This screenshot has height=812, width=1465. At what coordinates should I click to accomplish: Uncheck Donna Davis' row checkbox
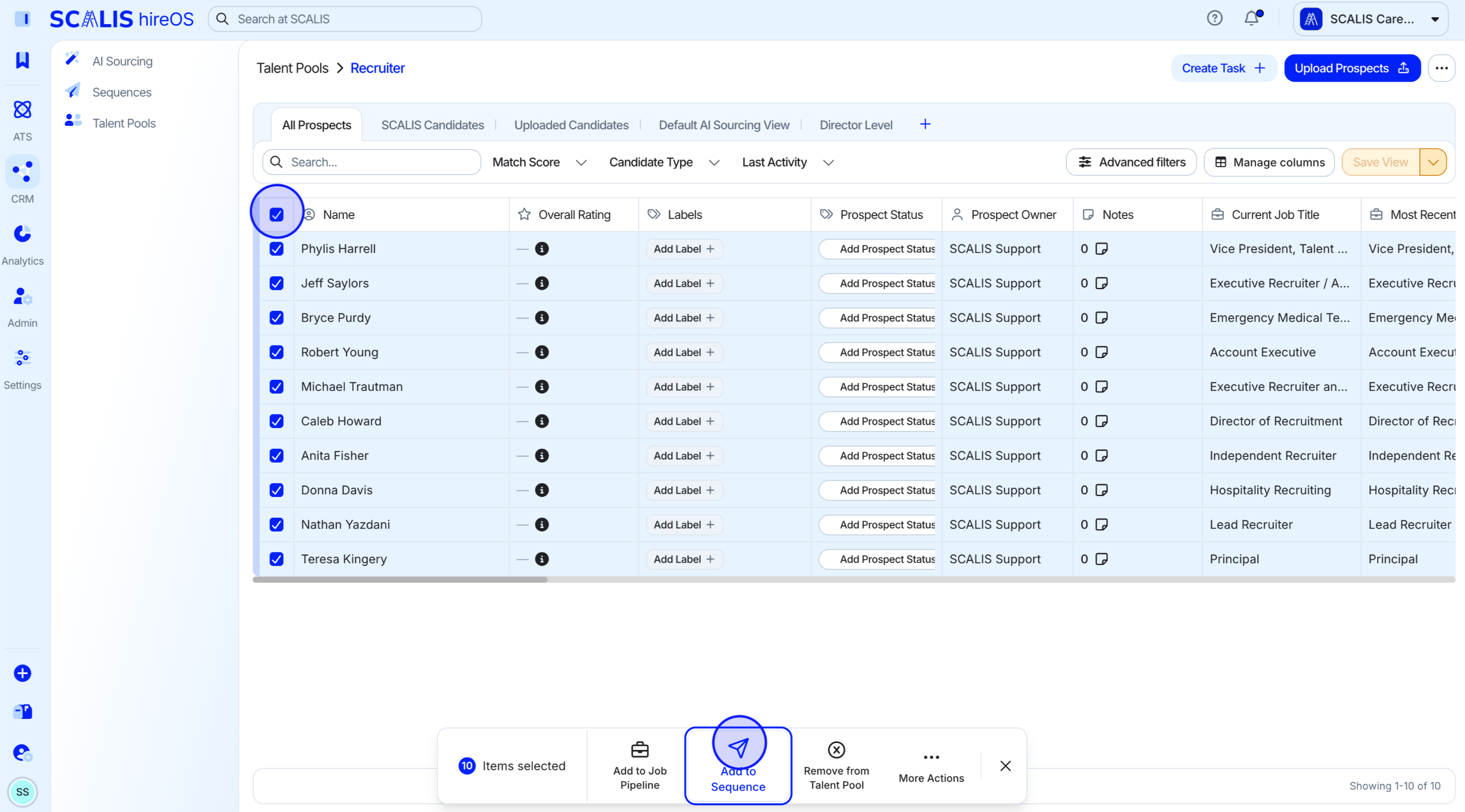[x=276, y=490]
